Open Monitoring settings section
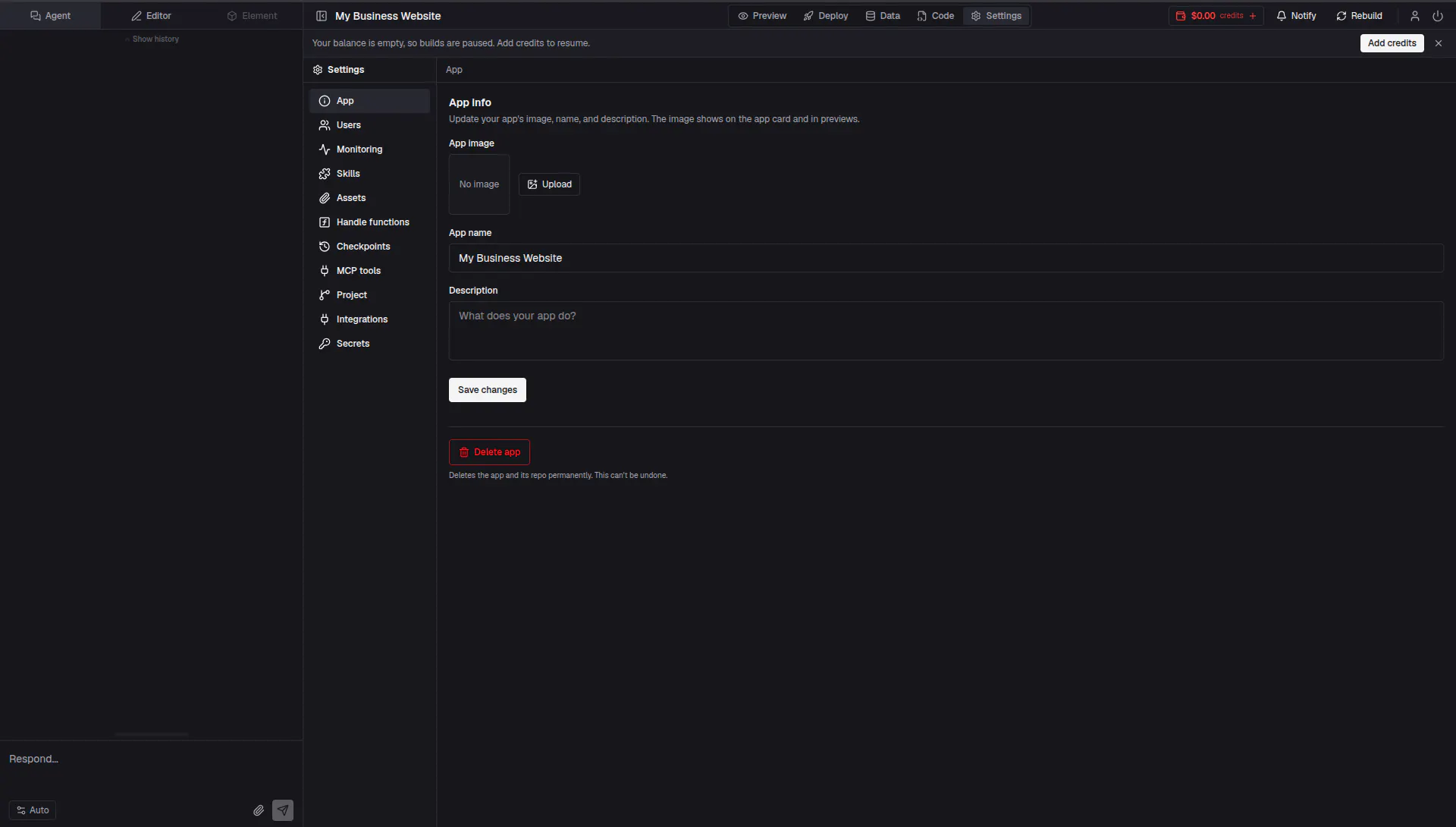The width and height of the screenshot is (1456, 827). pyautogui.click(x=369, y=149)
